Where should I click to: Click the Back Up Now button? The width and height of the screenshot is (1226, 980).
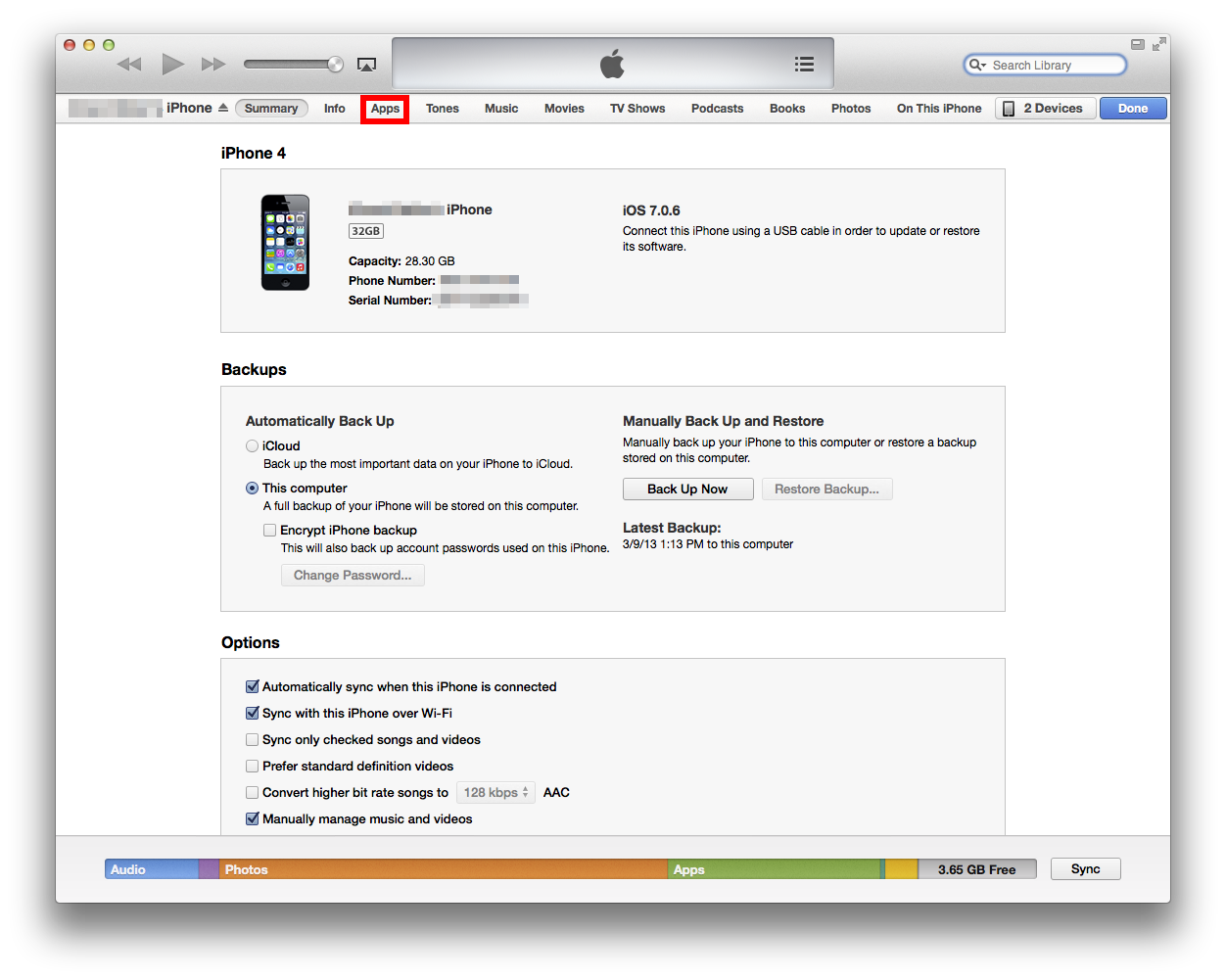click(687, 489)
